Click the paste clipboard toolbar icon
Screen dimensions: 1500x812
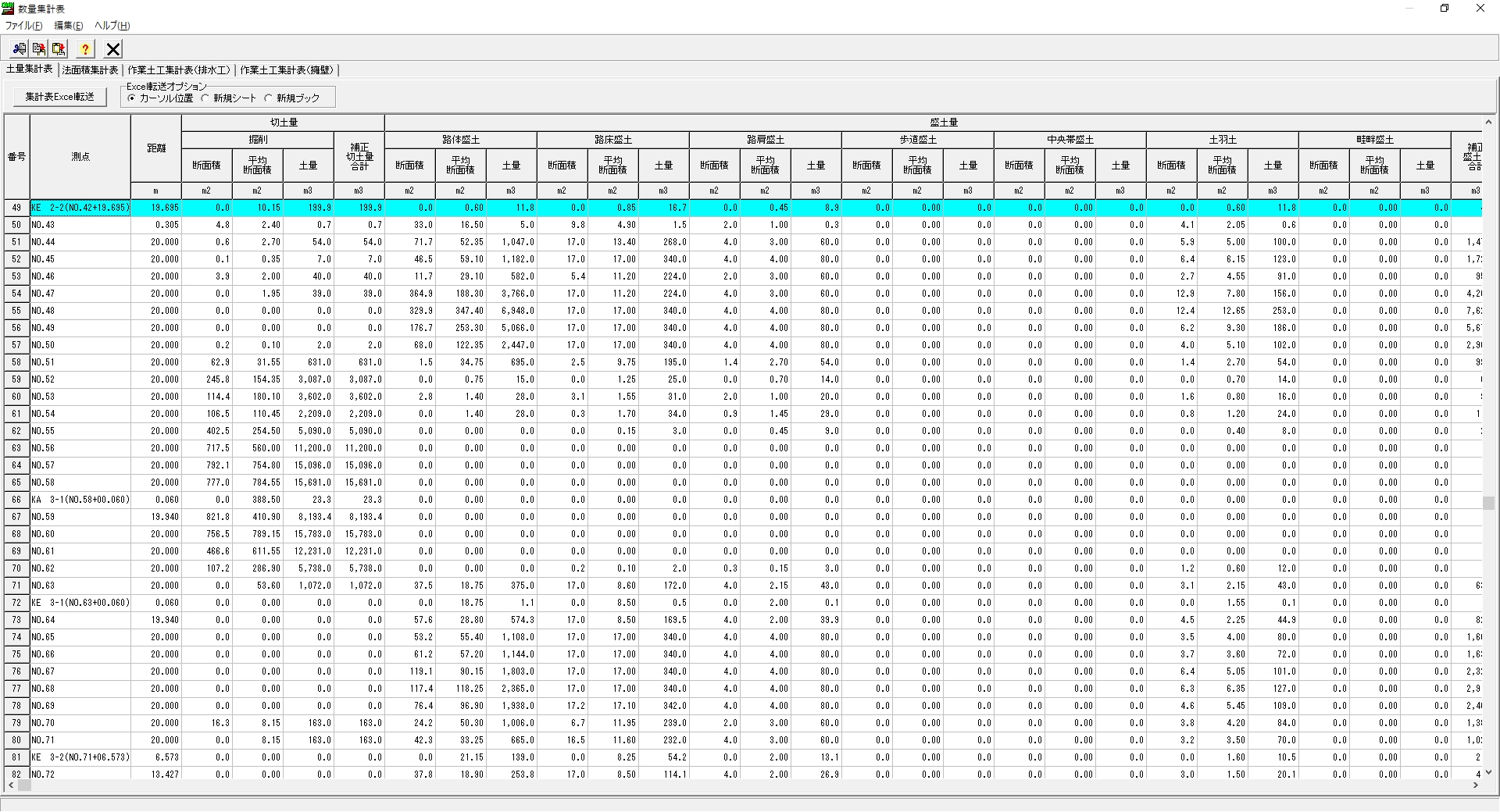tap(59, 49)
